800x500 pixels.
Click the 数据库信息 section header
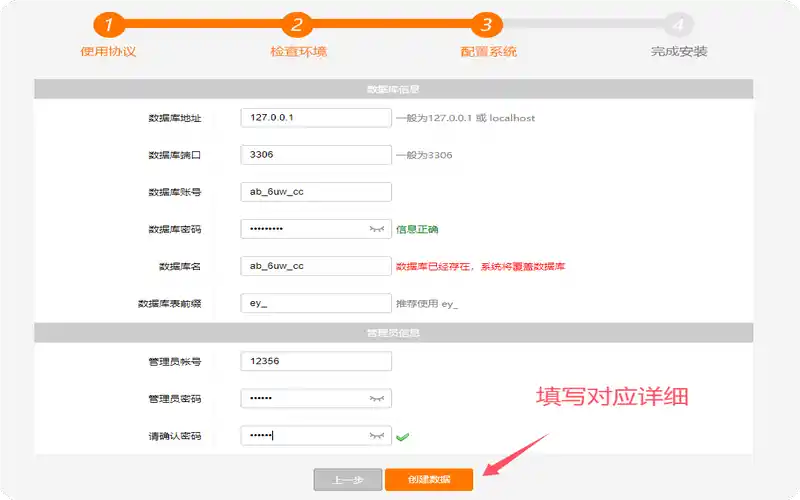tap(393, 89)
